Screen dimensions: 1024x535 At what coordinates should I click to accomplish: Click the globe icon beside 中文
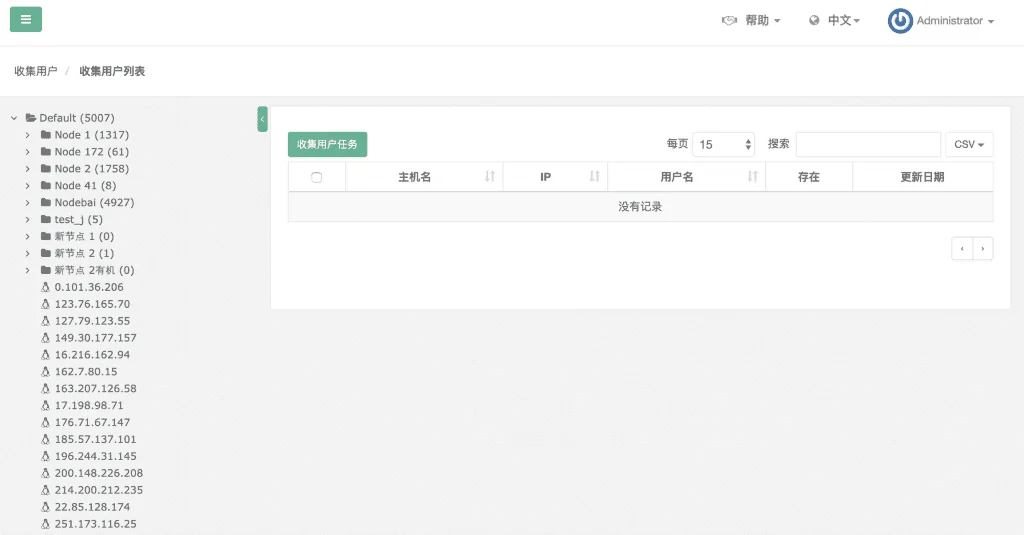click(814, 20)
